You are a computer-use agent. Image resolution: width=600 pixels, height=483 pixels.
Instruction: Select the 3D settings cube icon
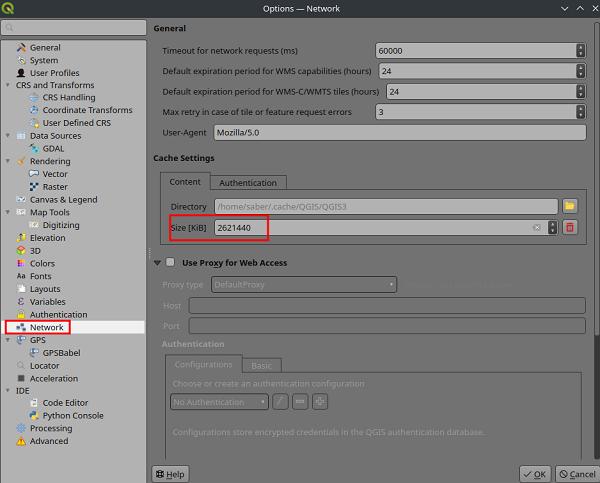coord(21,251)
